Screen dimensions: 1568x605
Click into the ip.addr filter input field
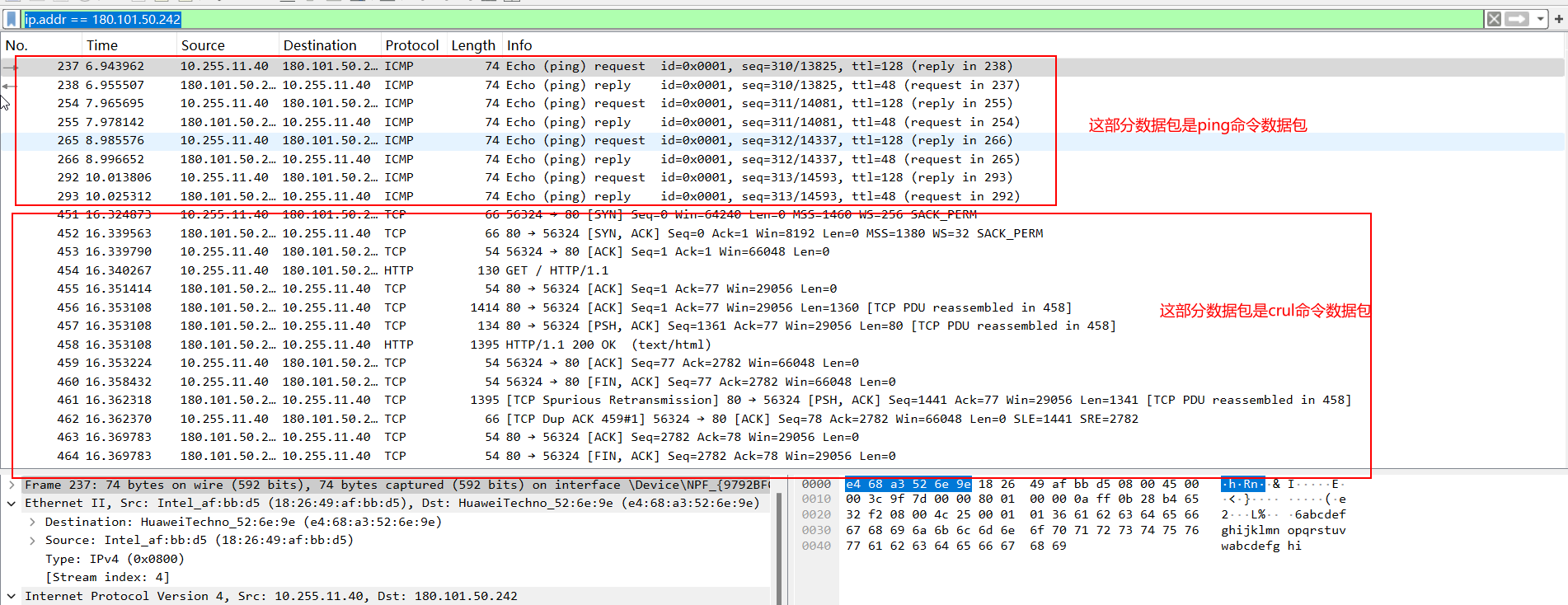tap(750, 19)
